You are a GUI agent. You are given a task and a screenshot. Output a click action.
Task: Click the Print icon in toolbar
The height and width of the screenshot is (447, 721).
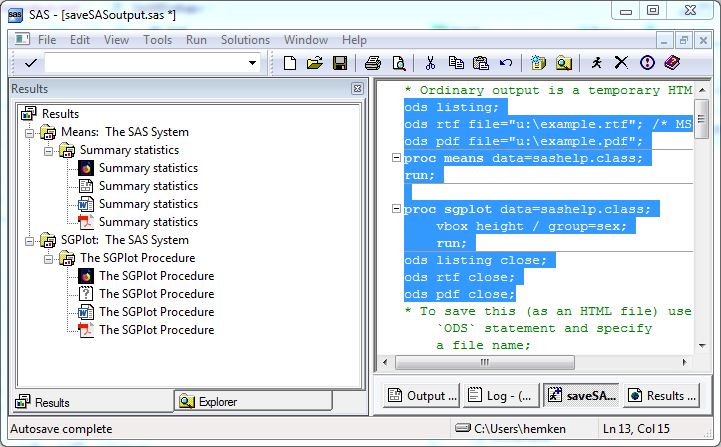[373, 63]
